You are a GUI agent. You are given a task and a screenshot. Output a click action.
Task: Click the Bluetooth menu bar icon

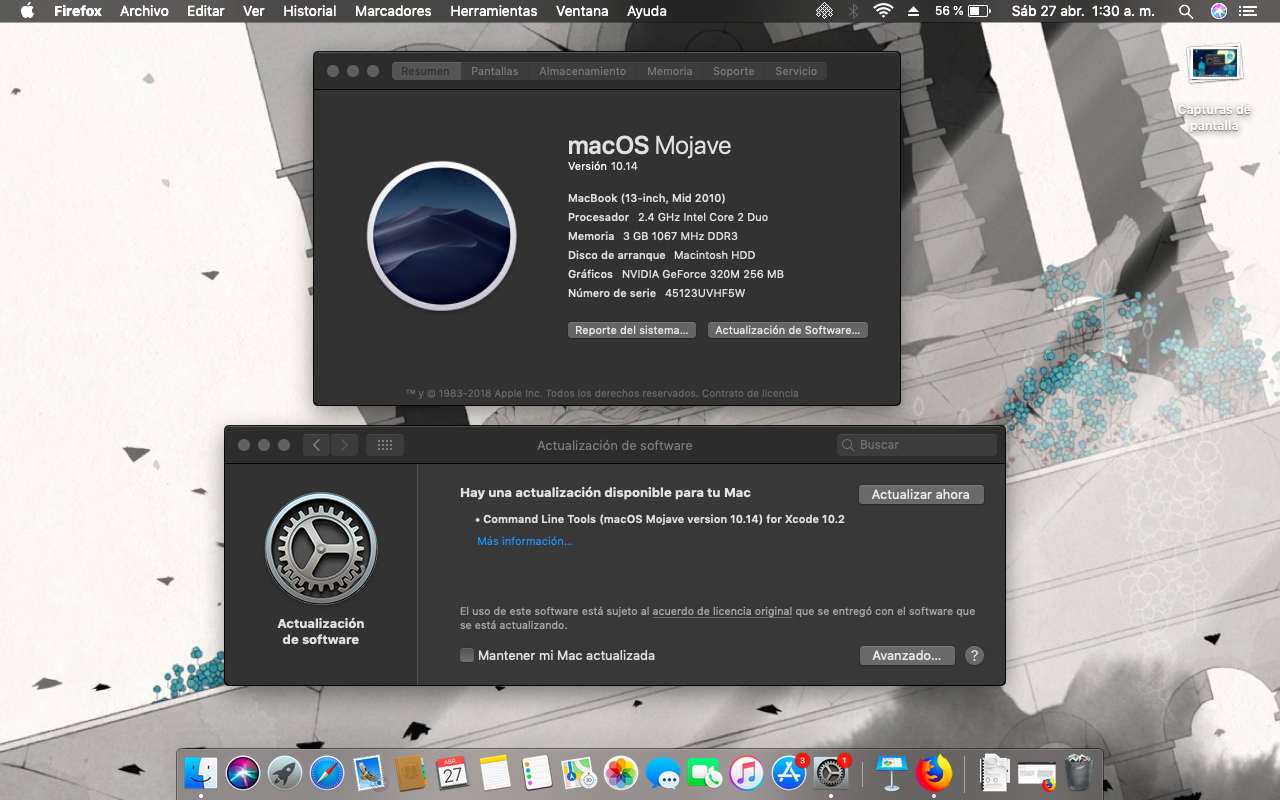click(x=853, y=11)
